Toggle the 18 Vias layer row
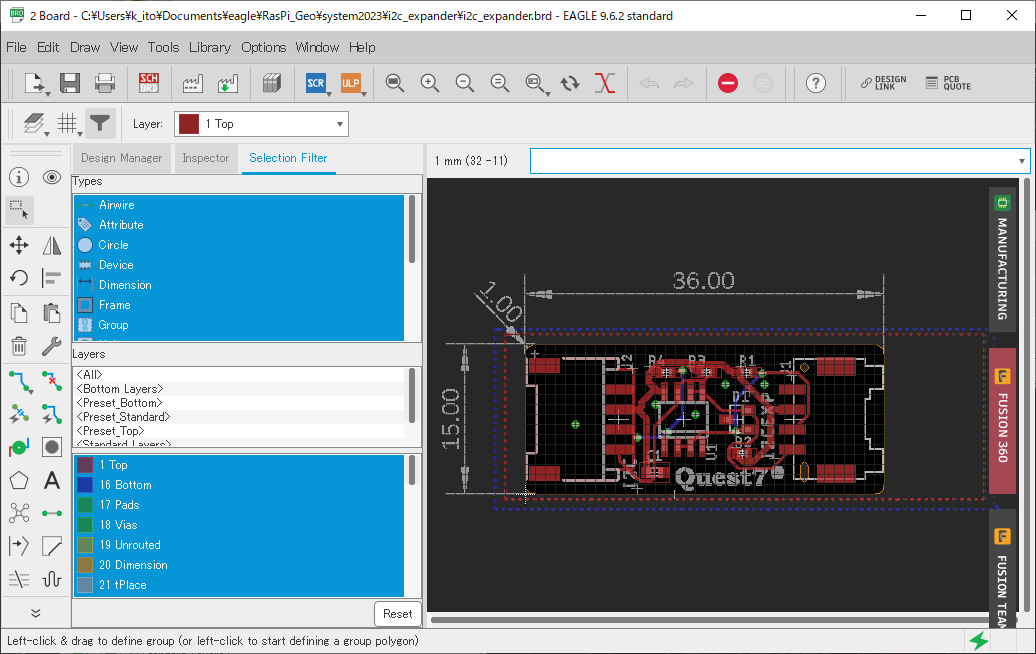Screen dimensions: 1036x654 pyautogui.click(x=239, y=525)
